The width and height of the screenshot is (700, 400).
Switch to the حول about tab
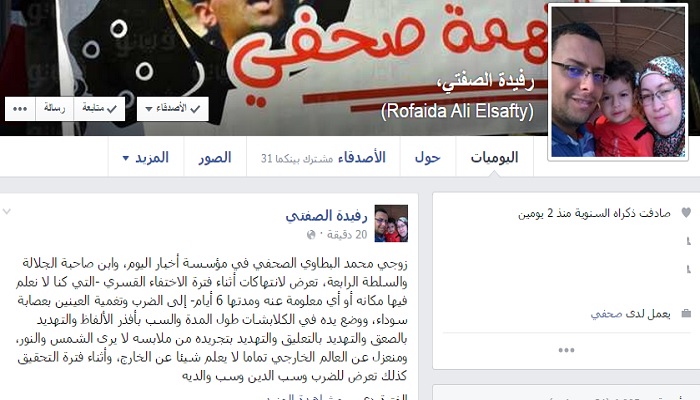pos(428,157)
